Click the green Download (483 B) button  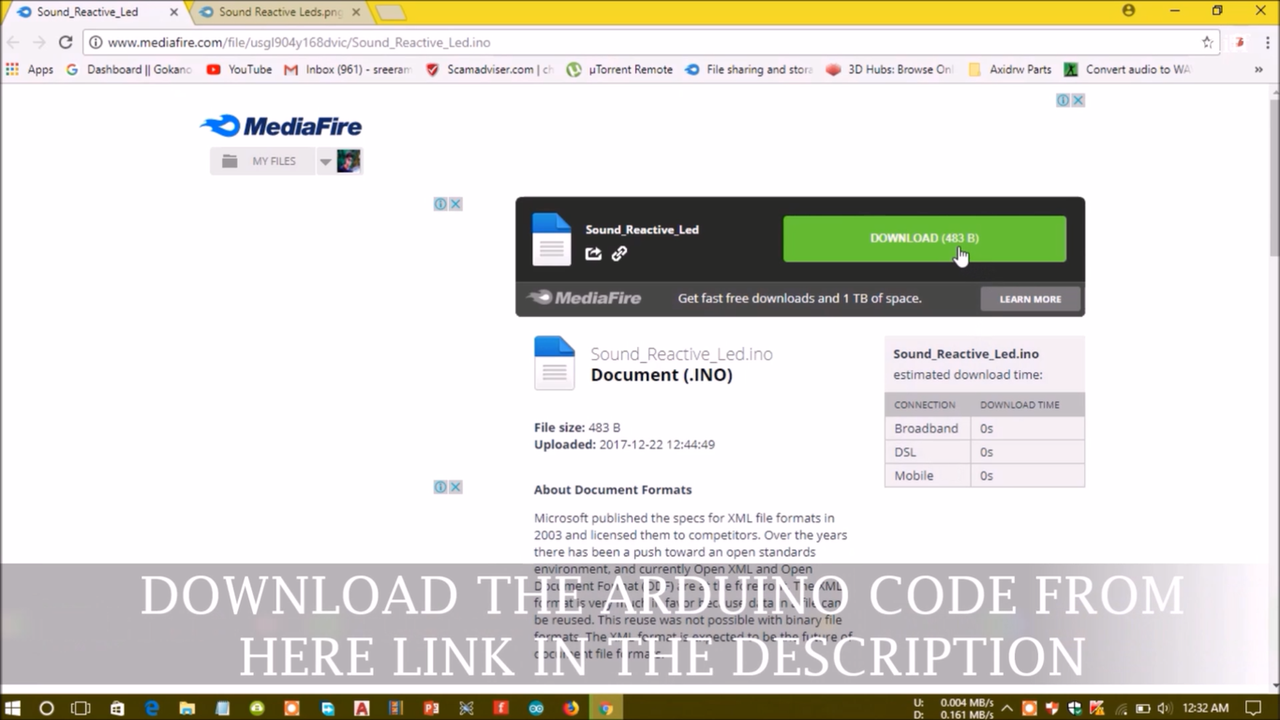tap(924, 239)
